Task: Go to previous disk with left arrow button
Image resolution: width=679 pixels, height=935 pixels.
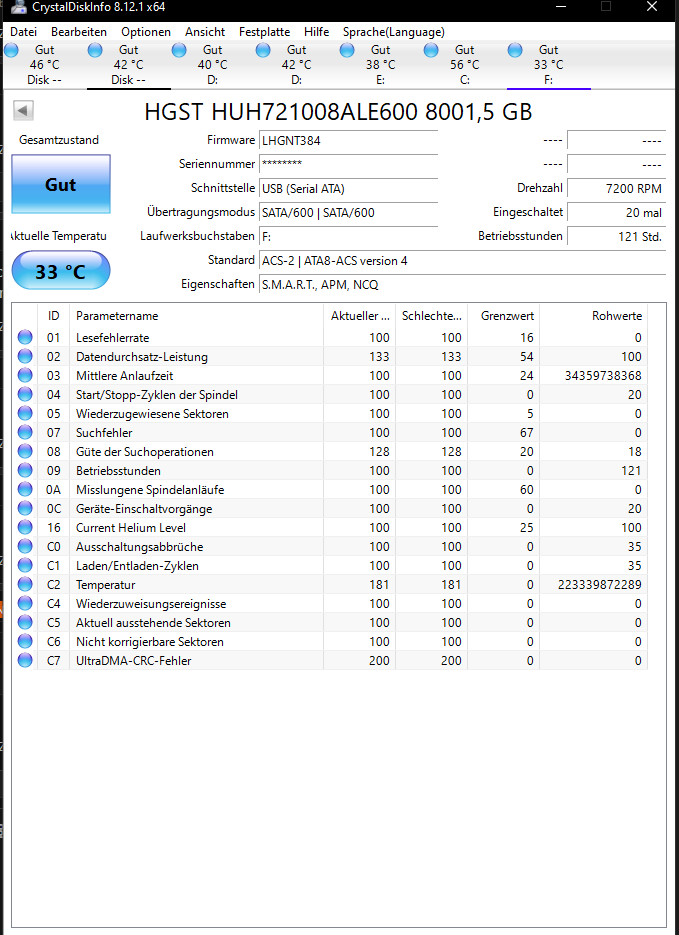Action: coord(23,110)
